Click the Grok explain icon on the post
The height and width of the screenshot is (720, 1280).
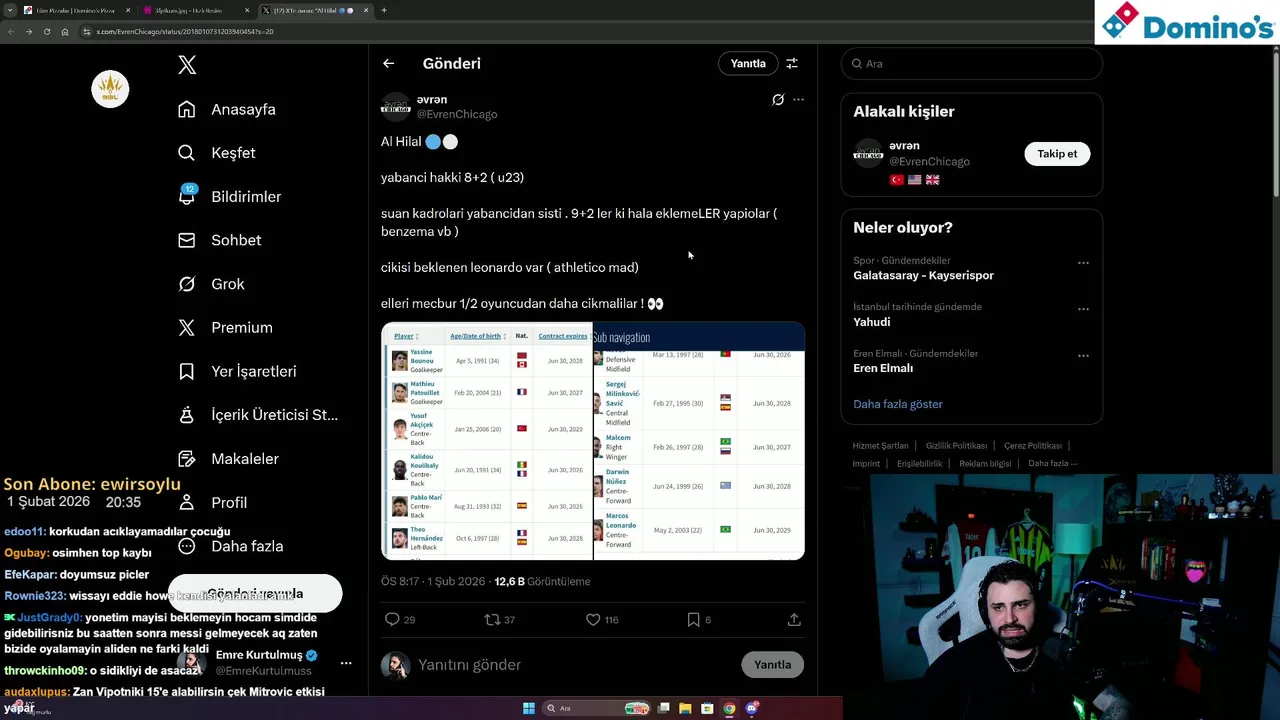(x=778, y=99)
